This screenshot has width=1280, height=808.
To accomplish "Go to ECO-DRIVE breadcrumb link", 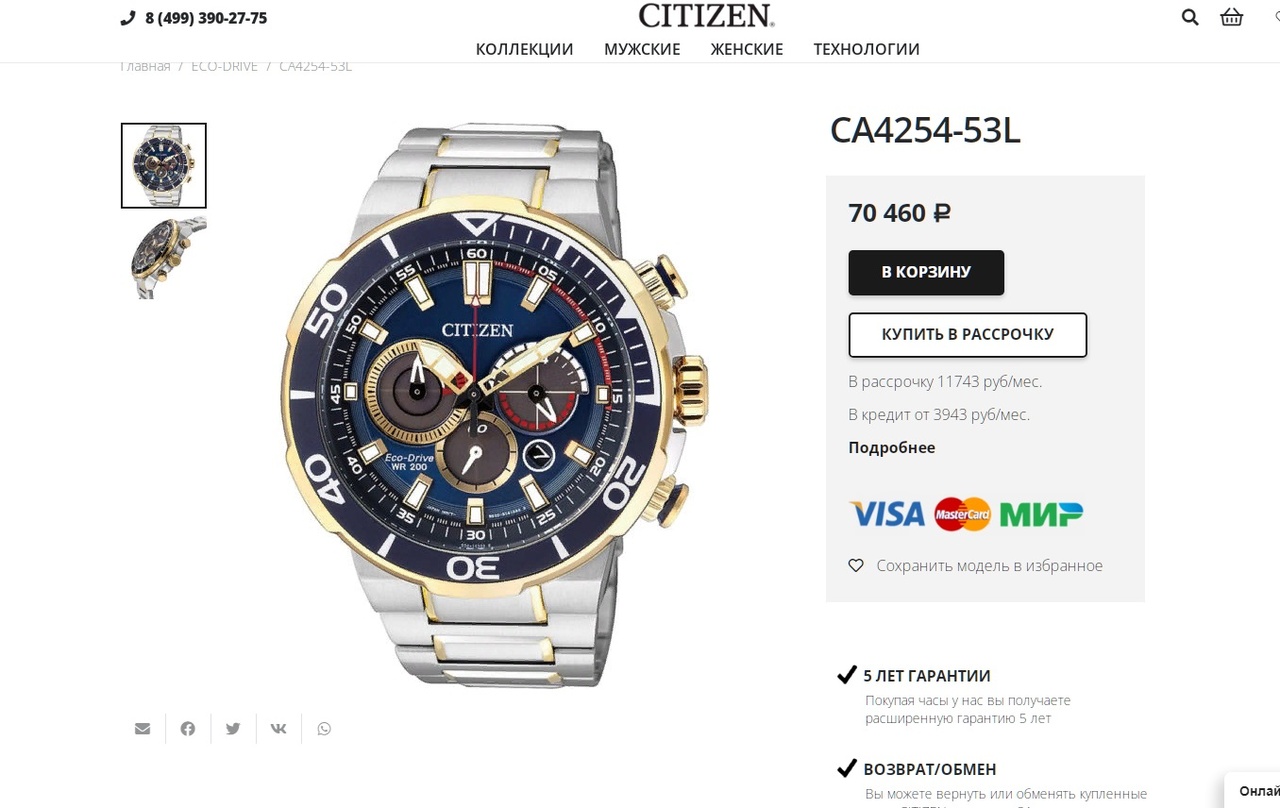I will pos(224,66).
